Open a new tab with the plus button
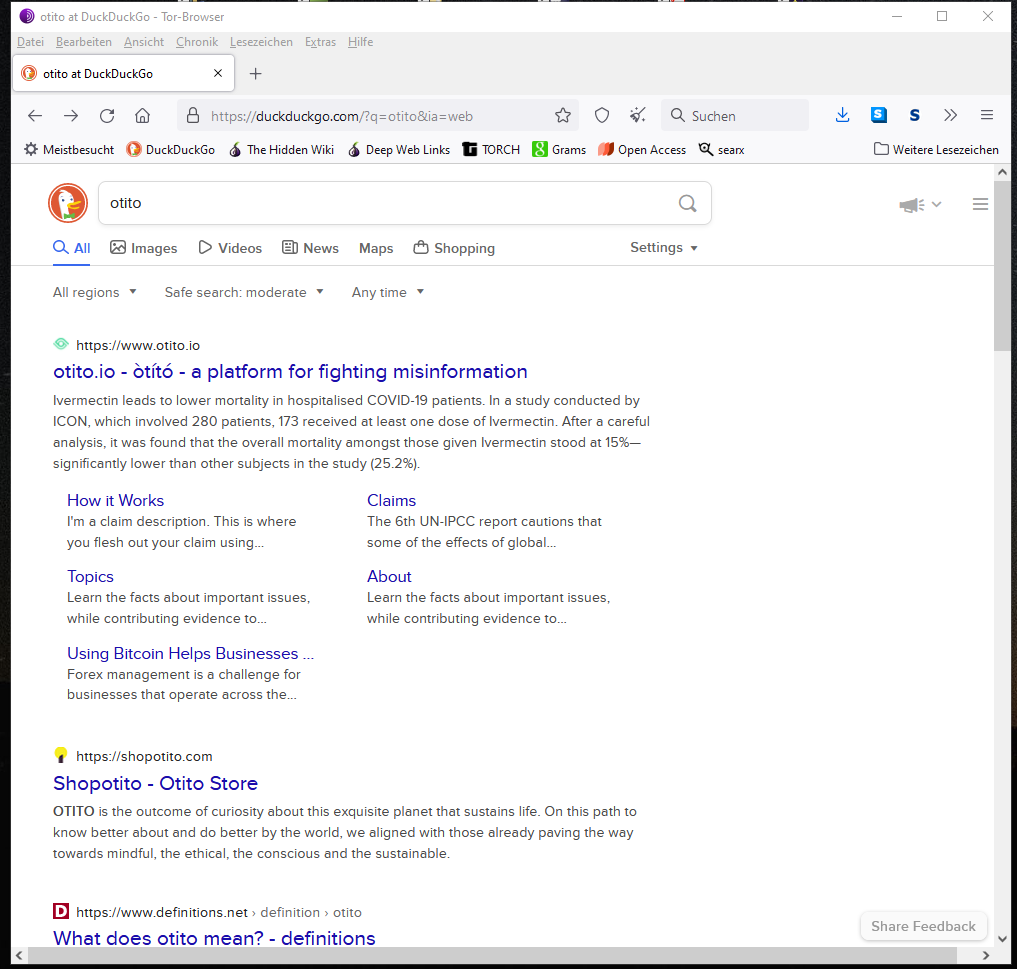Viewport: 1017px width, 969px height. (256, 74)
